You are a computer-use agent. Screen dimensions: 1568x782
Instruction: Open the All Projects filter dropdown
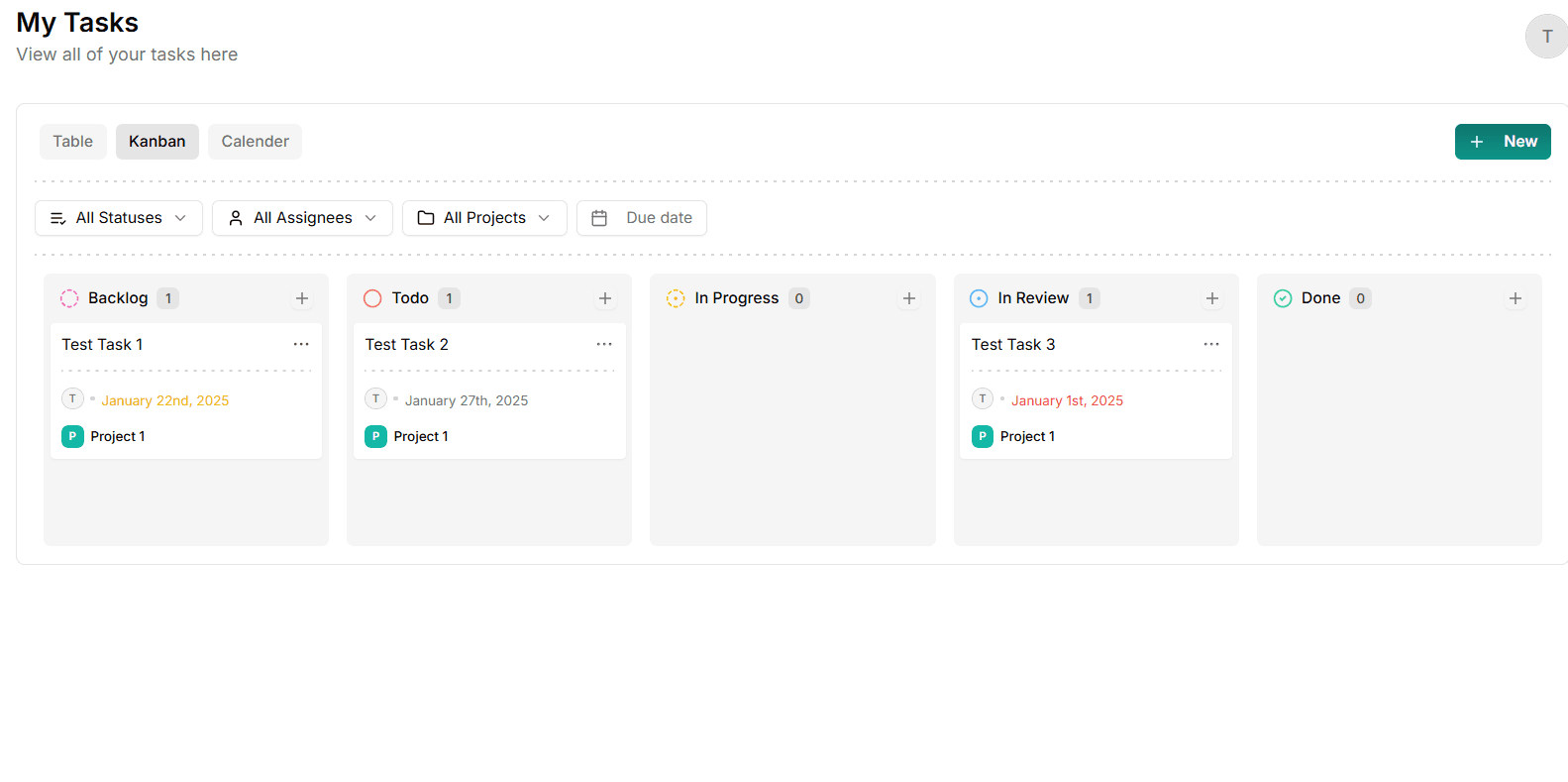[x=484, y=218]
